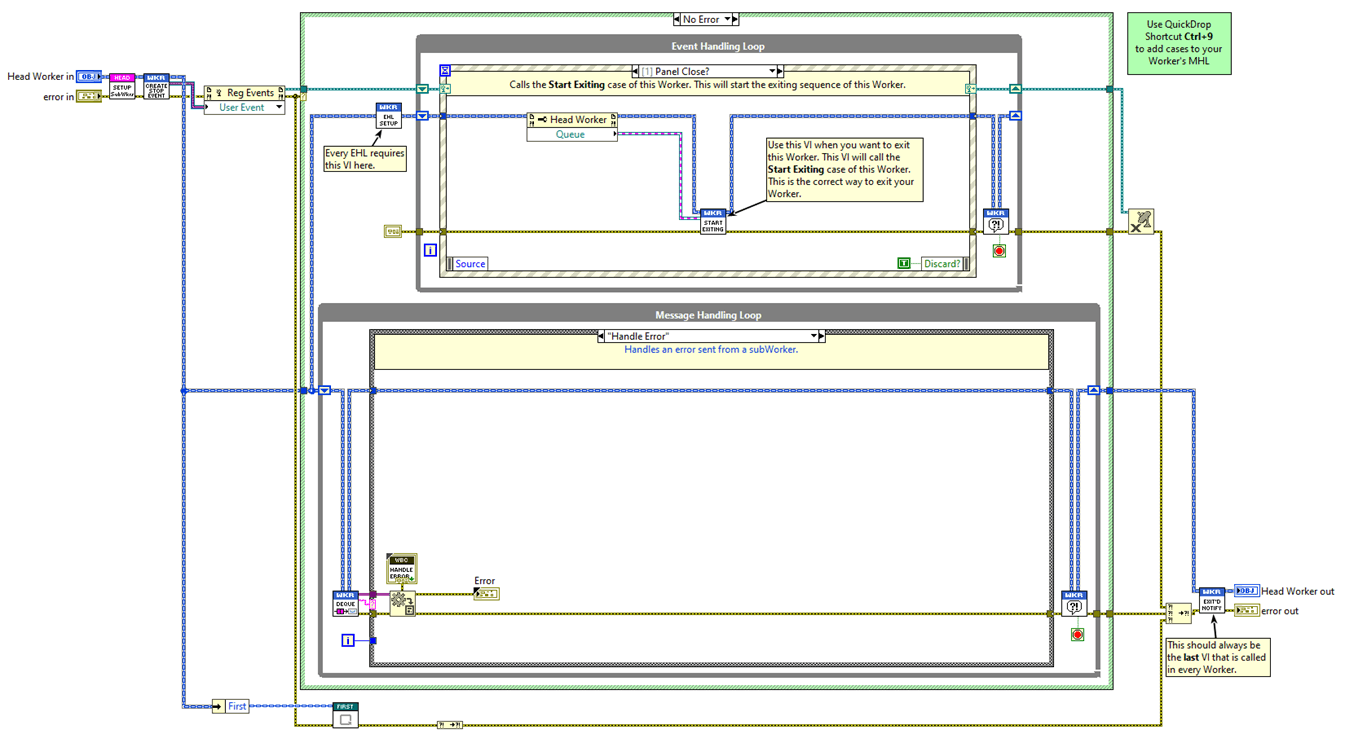Click the Event Handling Loop error check VI
Image resolution: width=1346 pixels, height=735 pixels.
tap(996, 221)
